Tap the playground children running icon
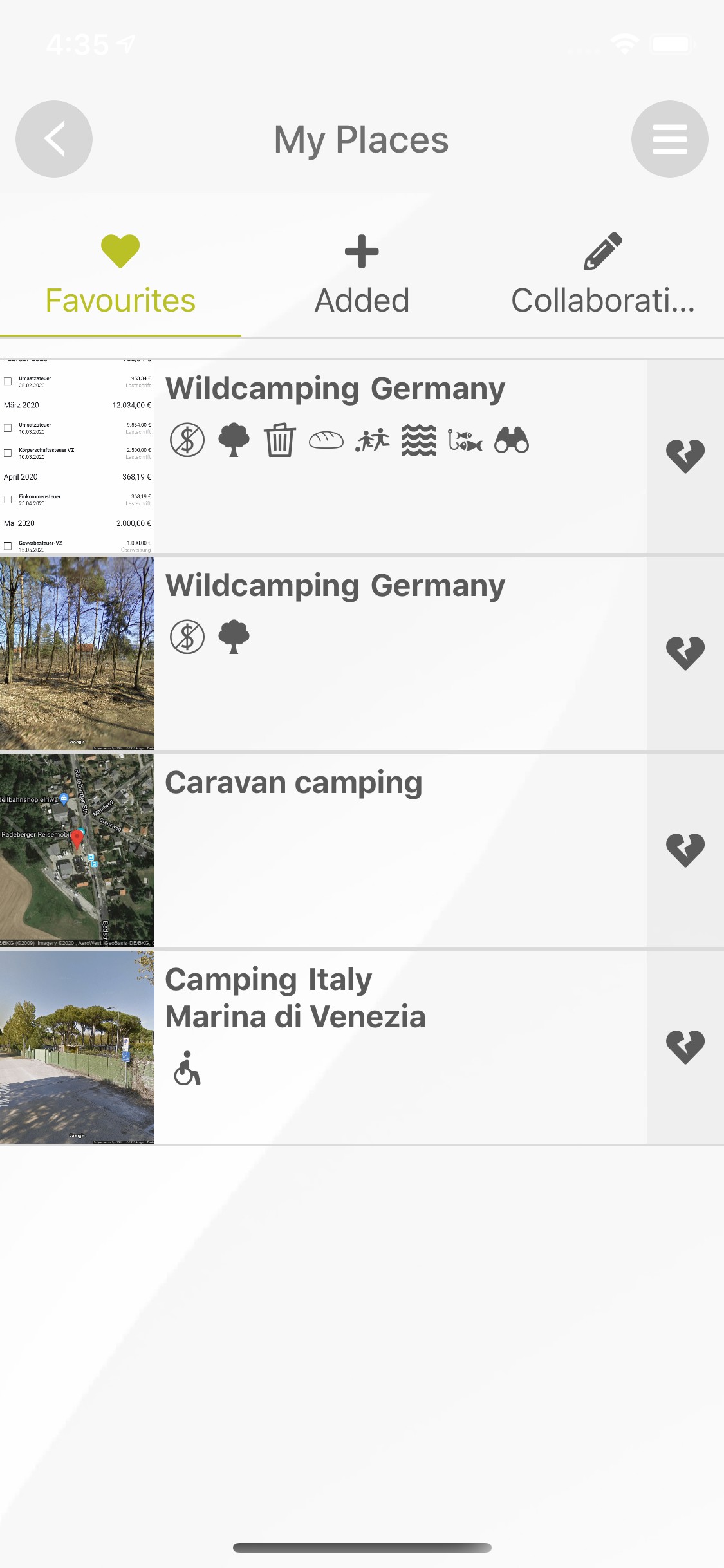724x1568 pixels. [x=373, y=441]
